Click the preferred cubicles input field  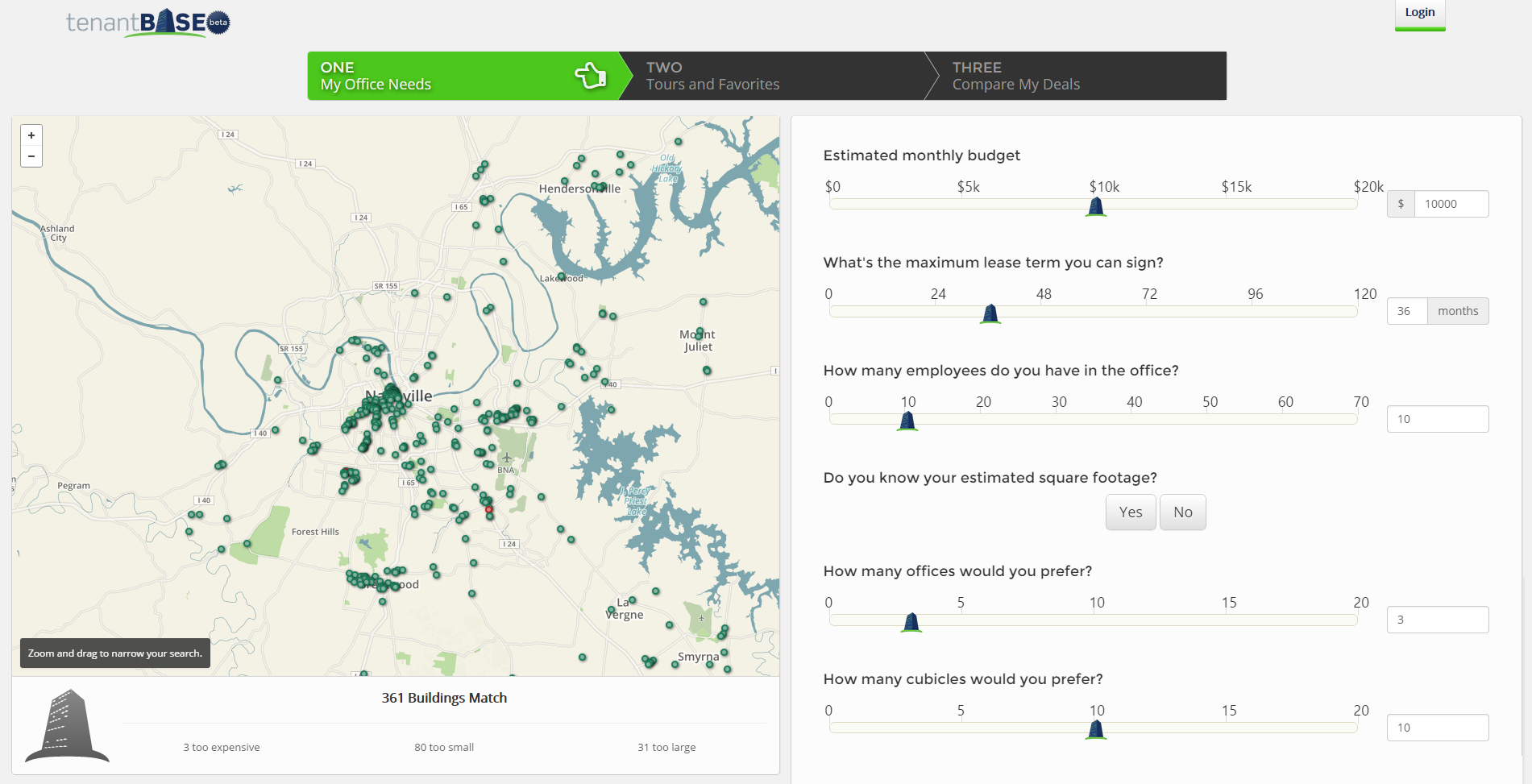point(1438,728)
